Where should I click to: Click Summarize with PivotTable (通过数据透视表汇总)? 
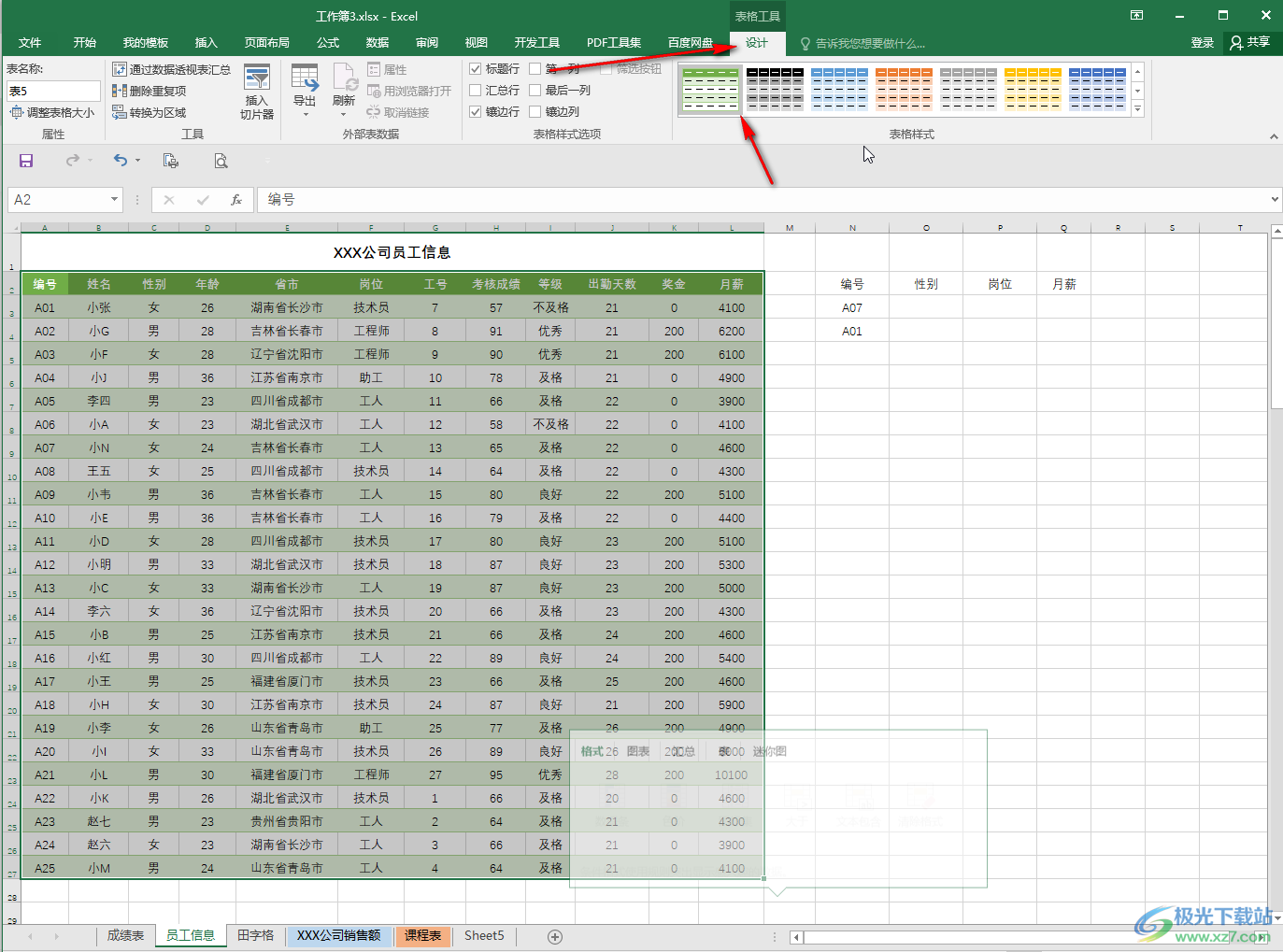point(172,69)
